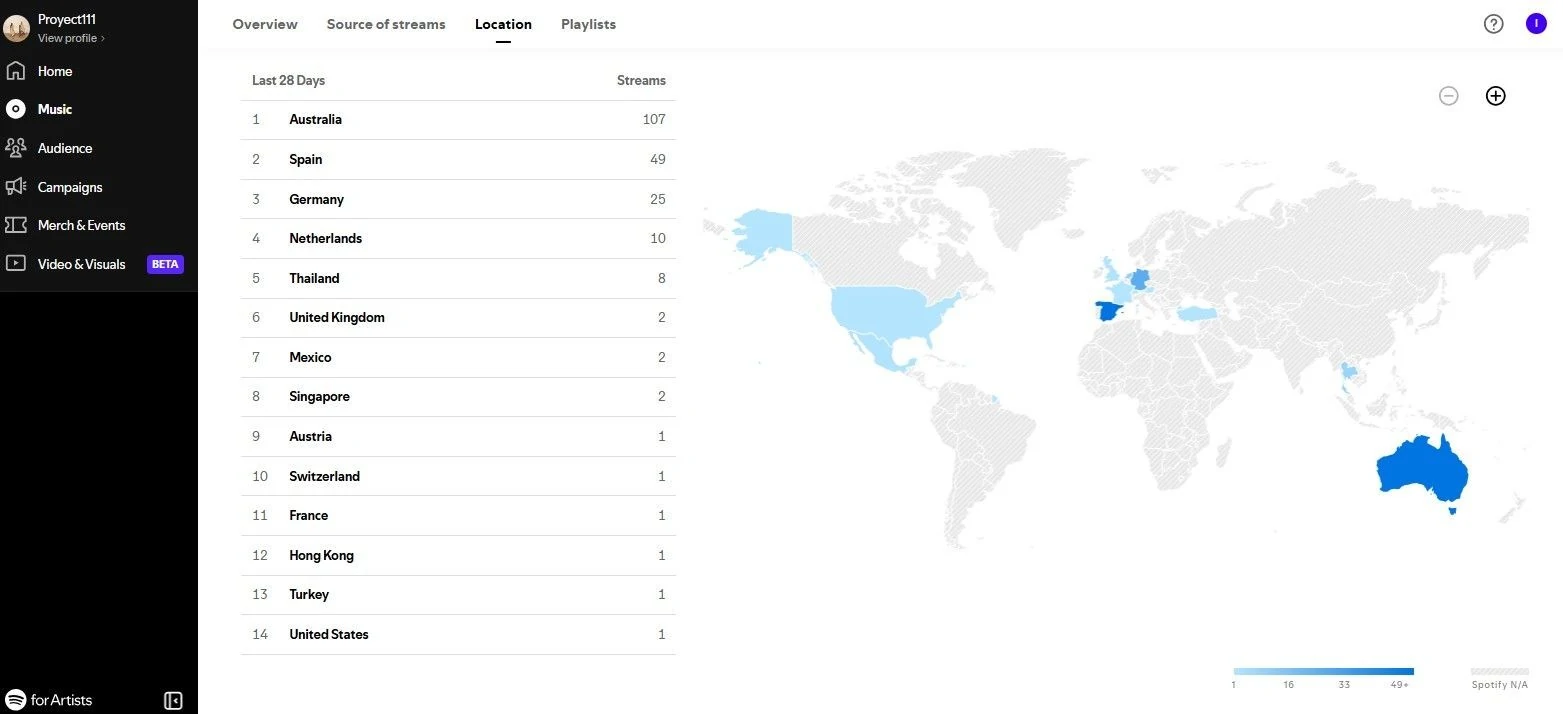
Task: Click the Spain country row
Action: 458,159
